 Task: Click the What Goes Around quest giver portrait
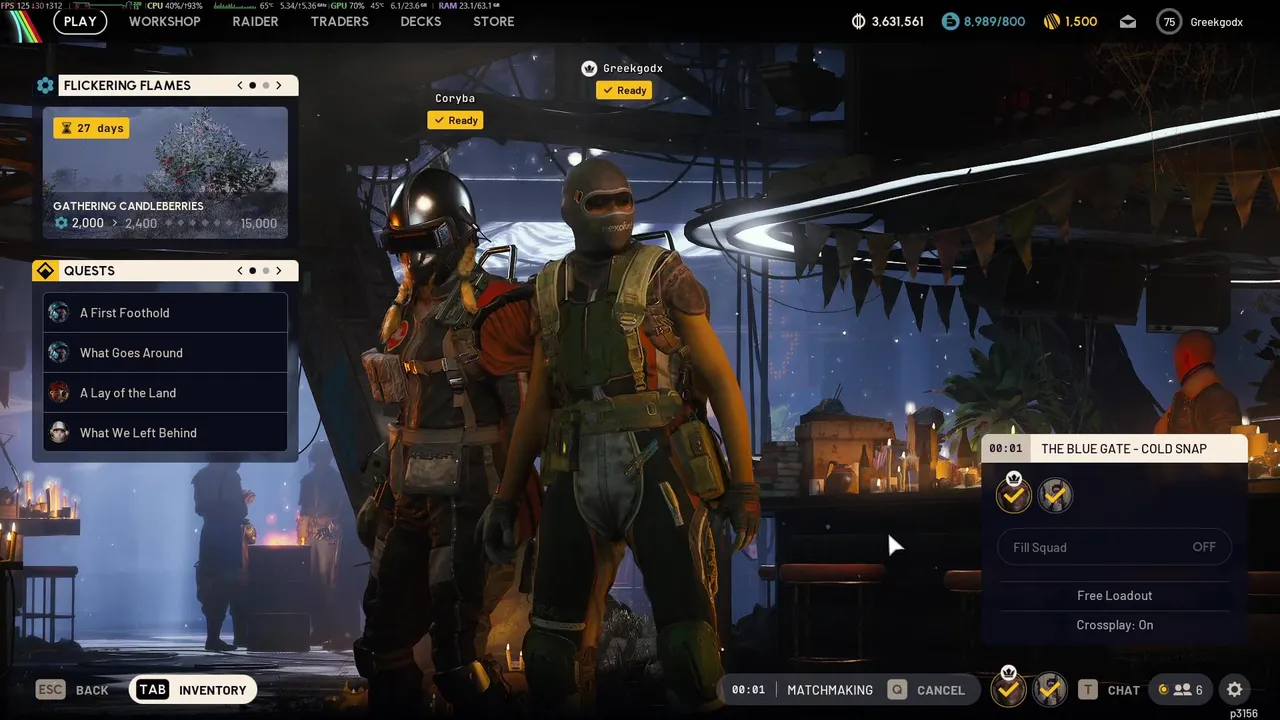pyautogui.click(x=59, y=353)
